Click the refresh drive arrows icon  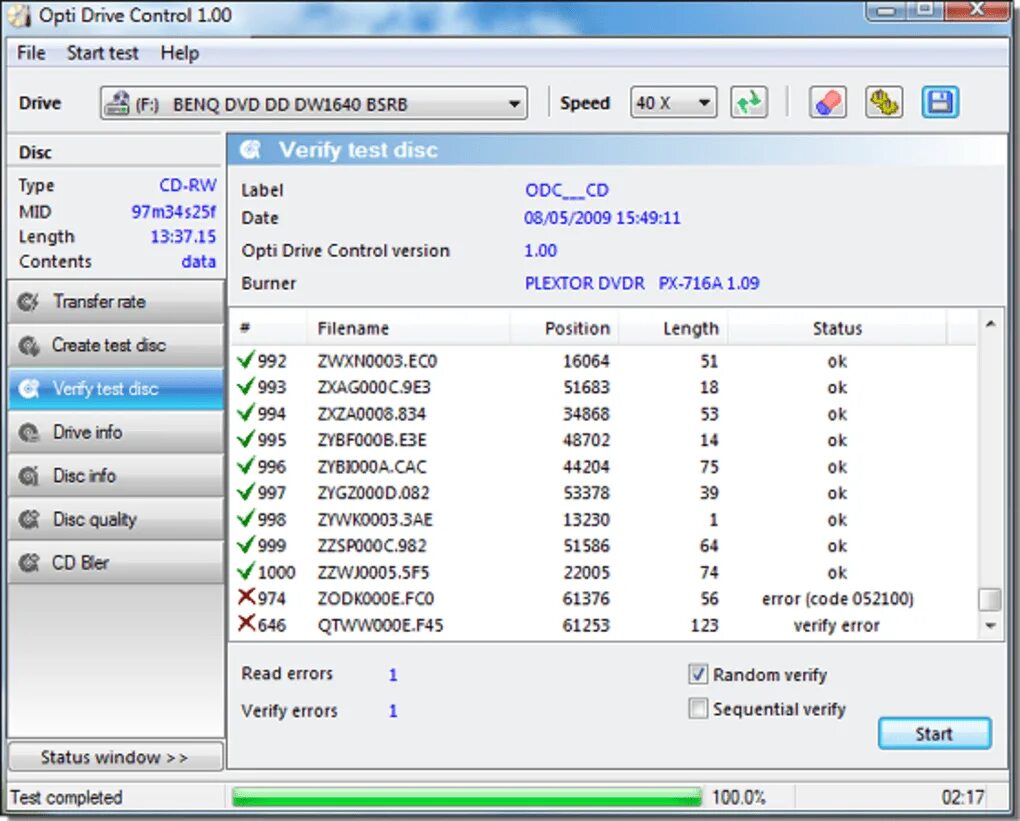click(x=749, y=103)
